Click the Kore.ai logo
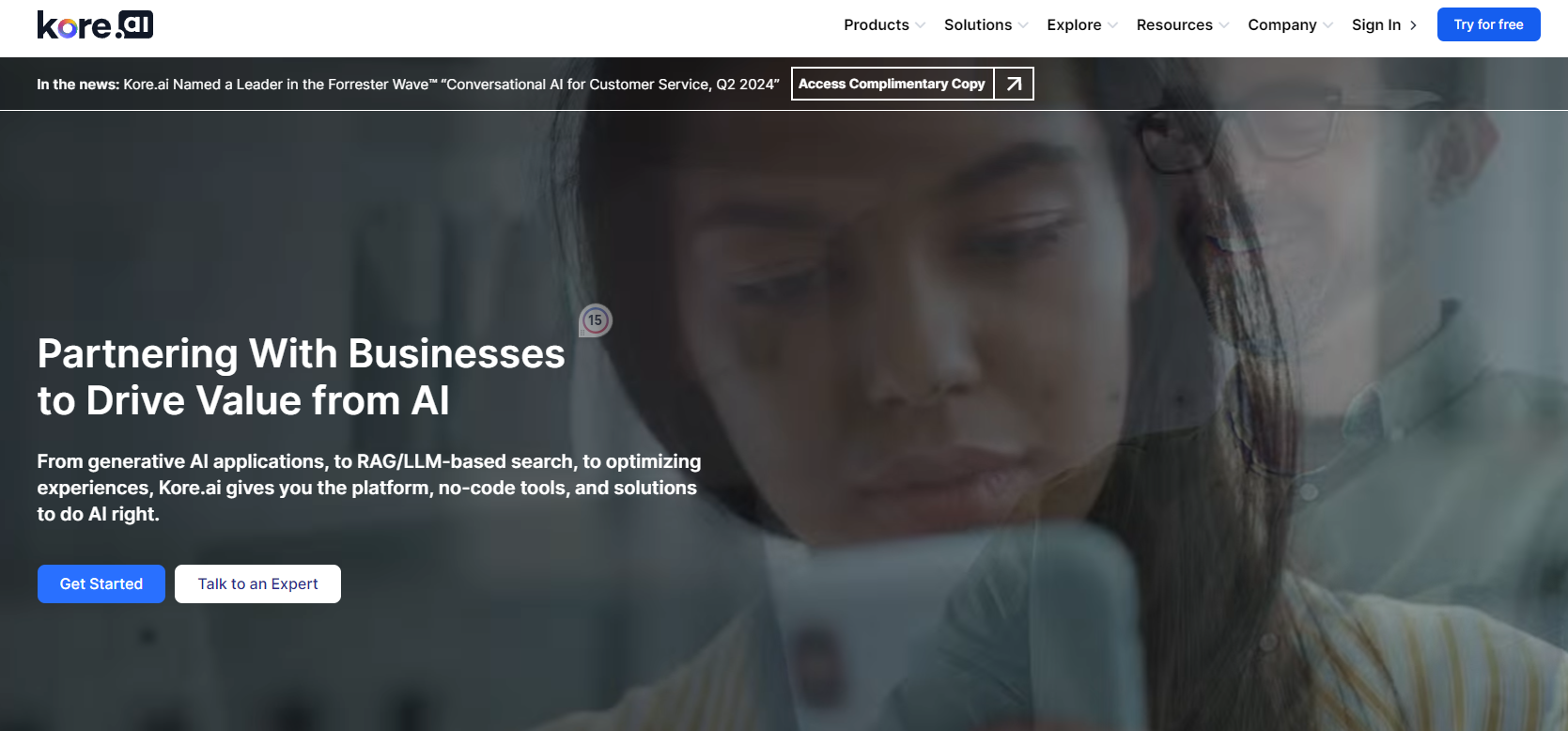1568x731 pixels. tap(95, 24)
